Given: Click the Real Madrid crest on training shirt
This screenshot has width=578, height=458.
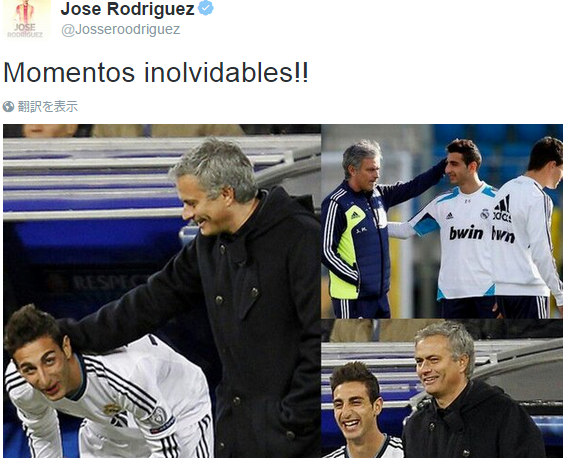Looking at the screenshot, I should 485,214.
